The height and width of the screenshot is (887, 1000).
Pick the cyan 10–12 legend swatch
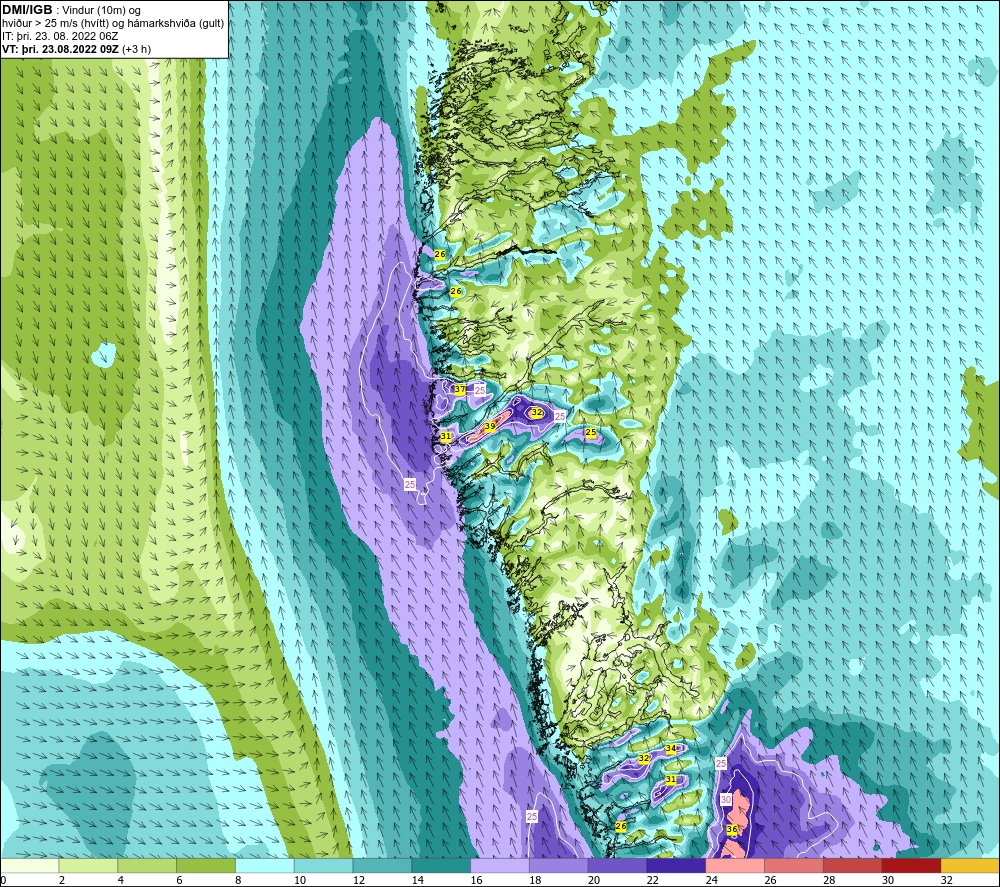click(323, 865)
